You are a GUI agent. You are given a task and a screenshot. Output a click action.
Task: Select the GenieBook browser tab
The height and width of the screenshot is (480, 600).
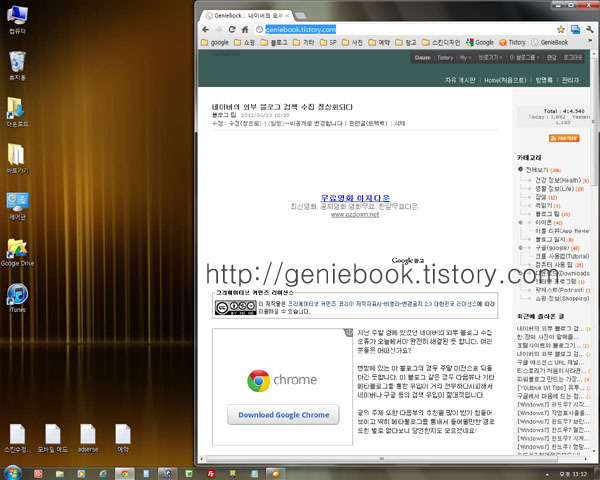[247, 16]
